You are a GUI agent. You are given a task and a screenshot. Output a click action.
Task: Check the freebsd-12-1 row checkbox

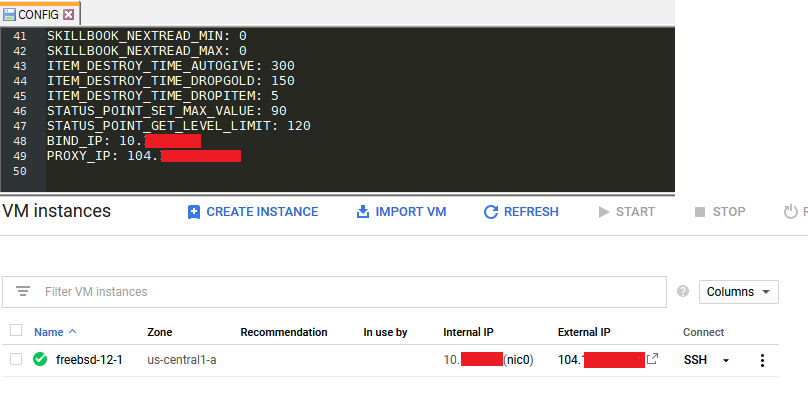click(16, 359)
